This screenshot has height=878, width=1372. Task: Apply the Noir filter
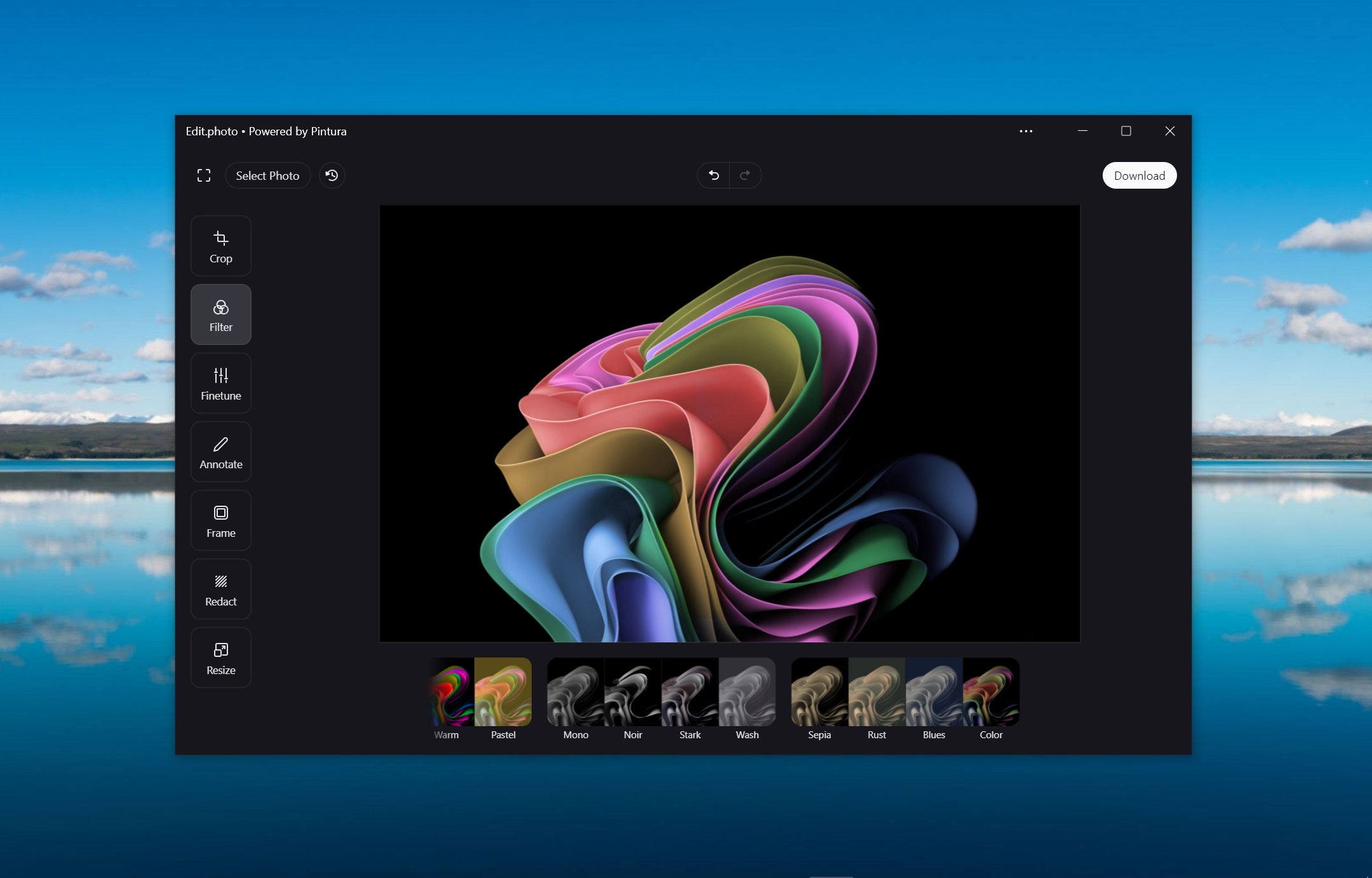tap(633, 699)
